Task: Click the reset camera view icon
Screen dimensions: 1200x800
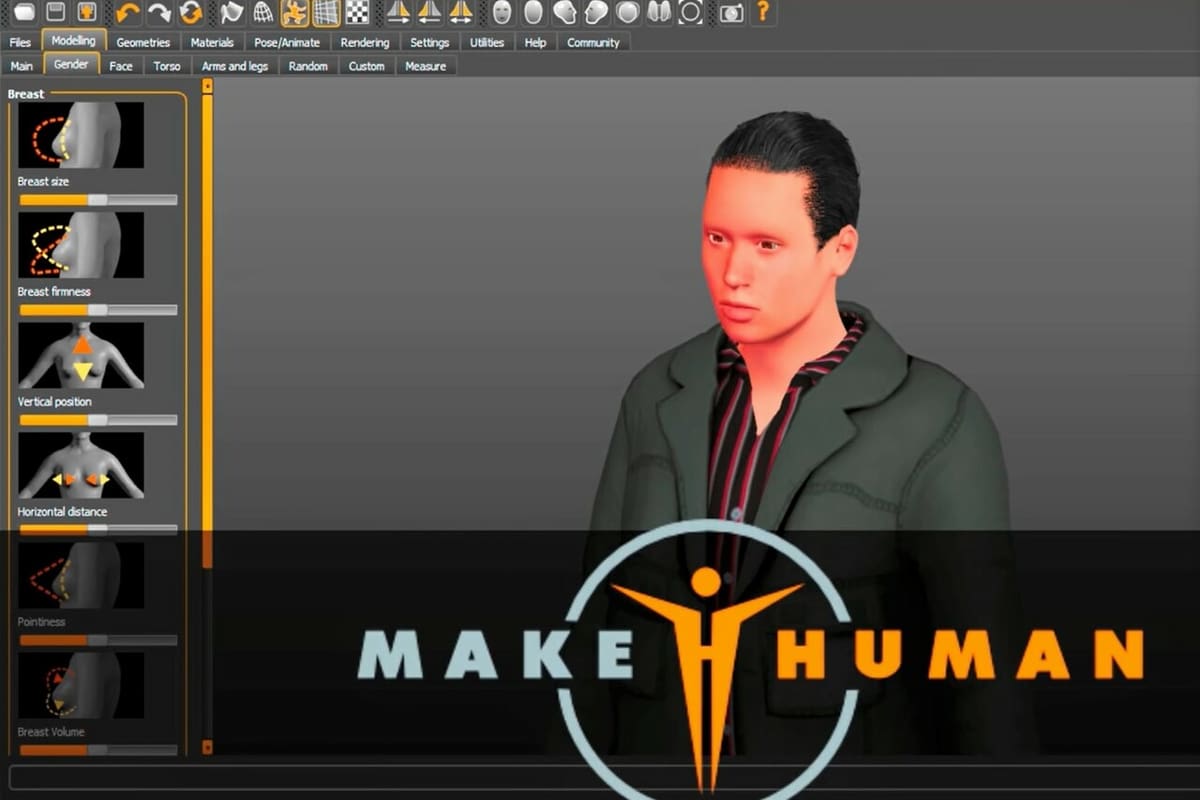Action: click(x=690, y=12)
